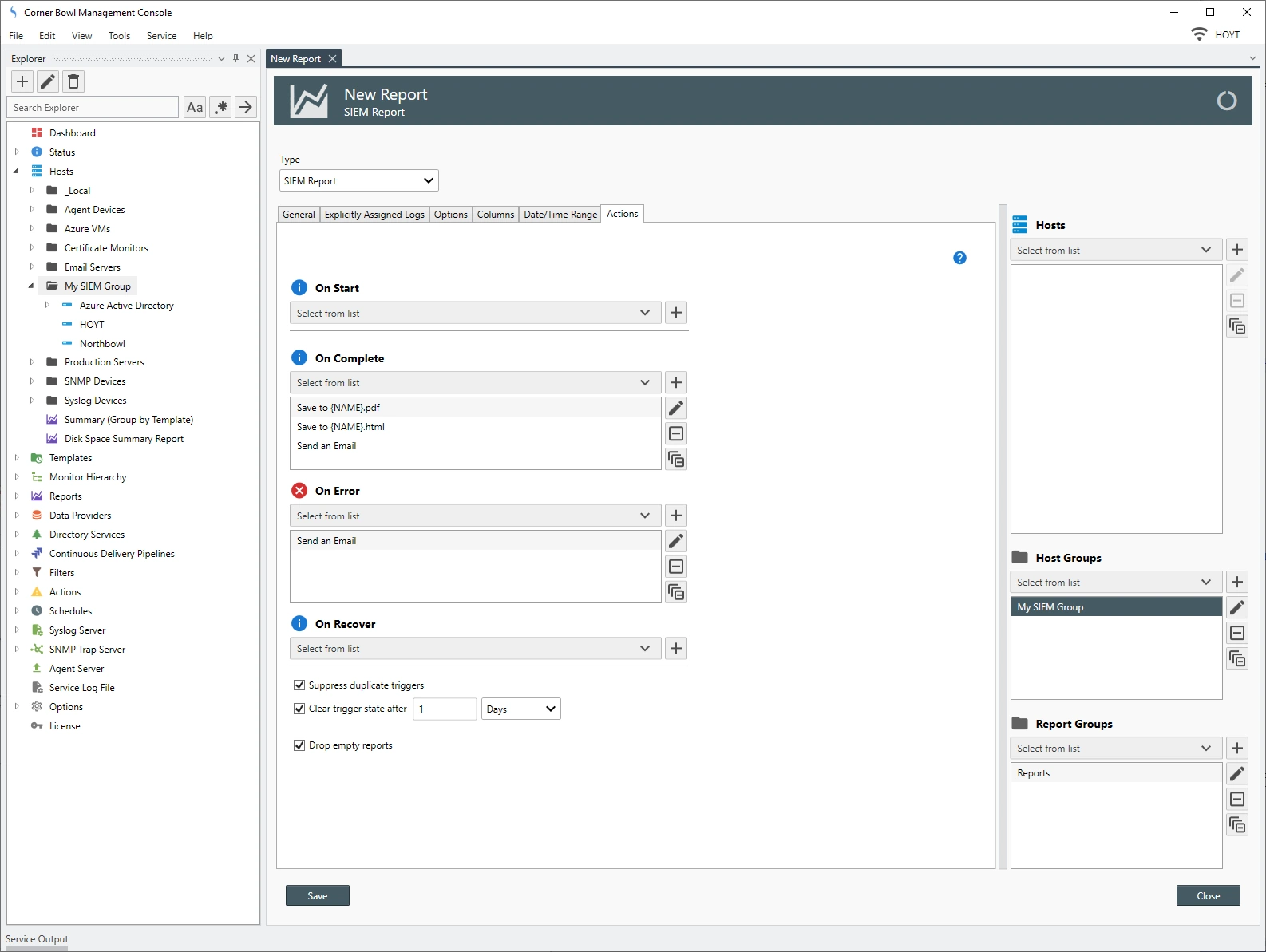The width and height of the screenshot is (1266, 952).
Task: Open the Days time unit dropdown
Action: pyautogui.click(x=520, y=709)
